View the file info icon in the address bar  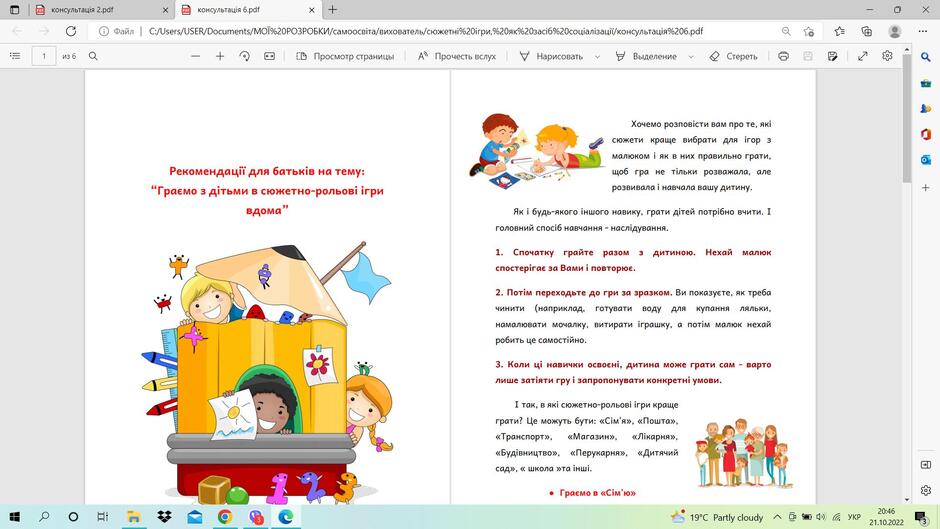[x=104, y=31]
